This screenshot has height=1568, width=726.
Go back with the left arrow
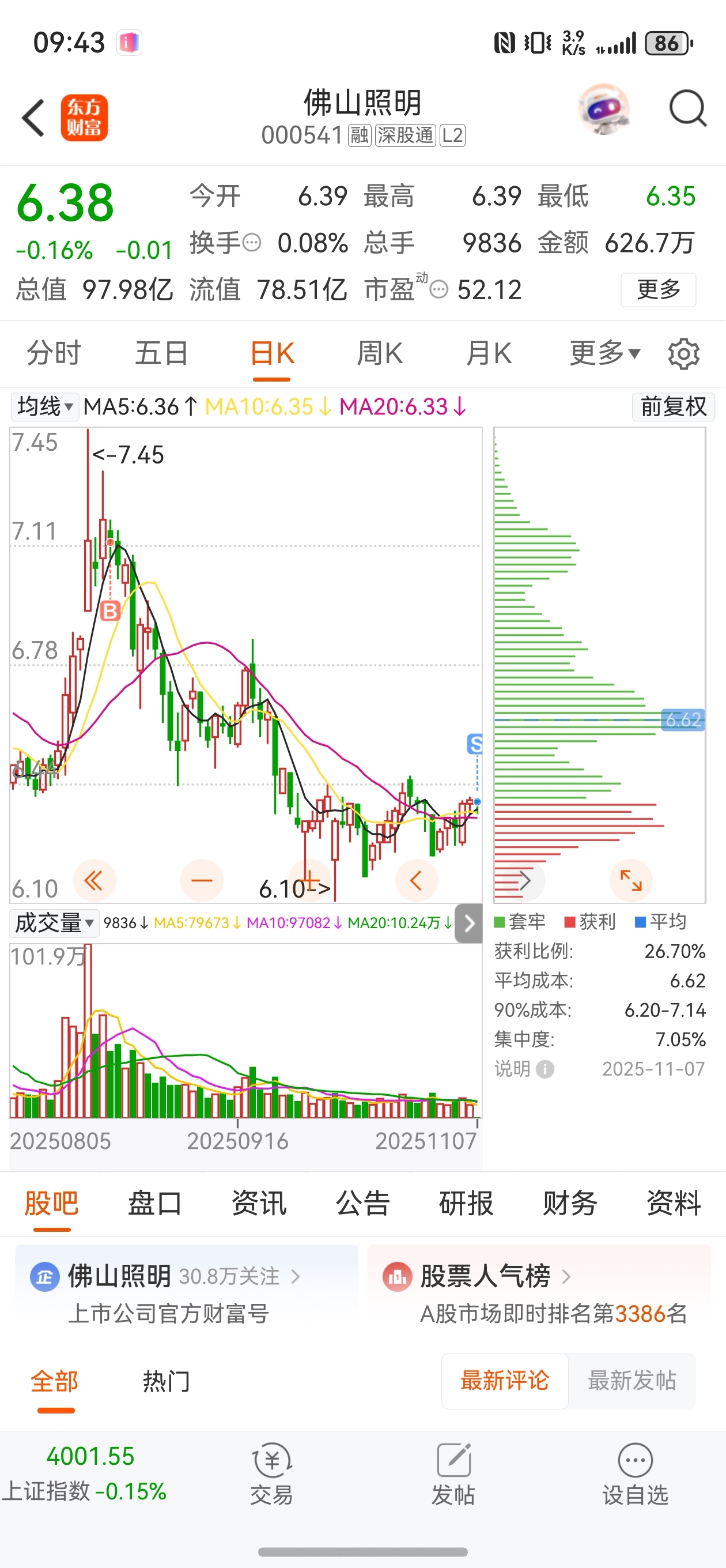pos(33,118)
